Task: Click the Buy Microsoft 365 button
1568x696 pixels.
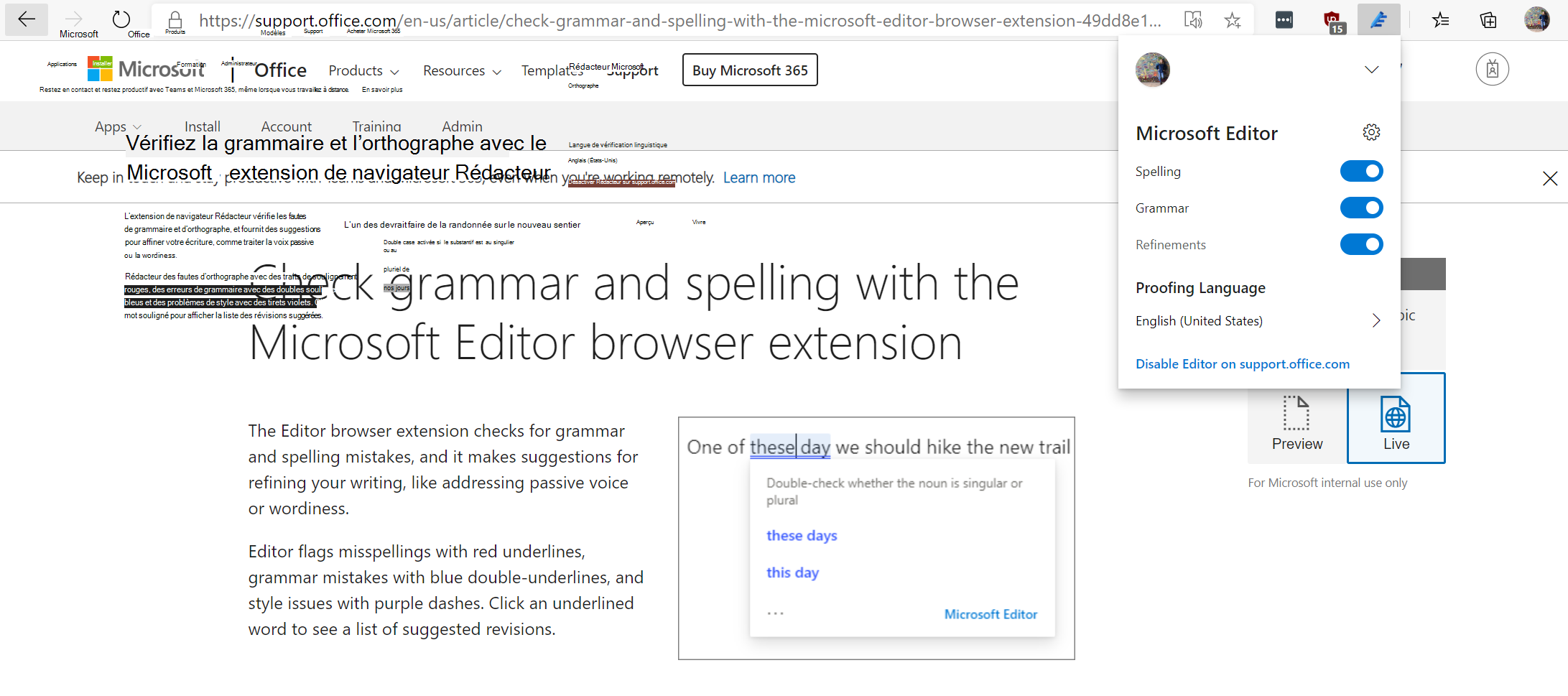Action: pyautogui.click(x=749, y=70)
